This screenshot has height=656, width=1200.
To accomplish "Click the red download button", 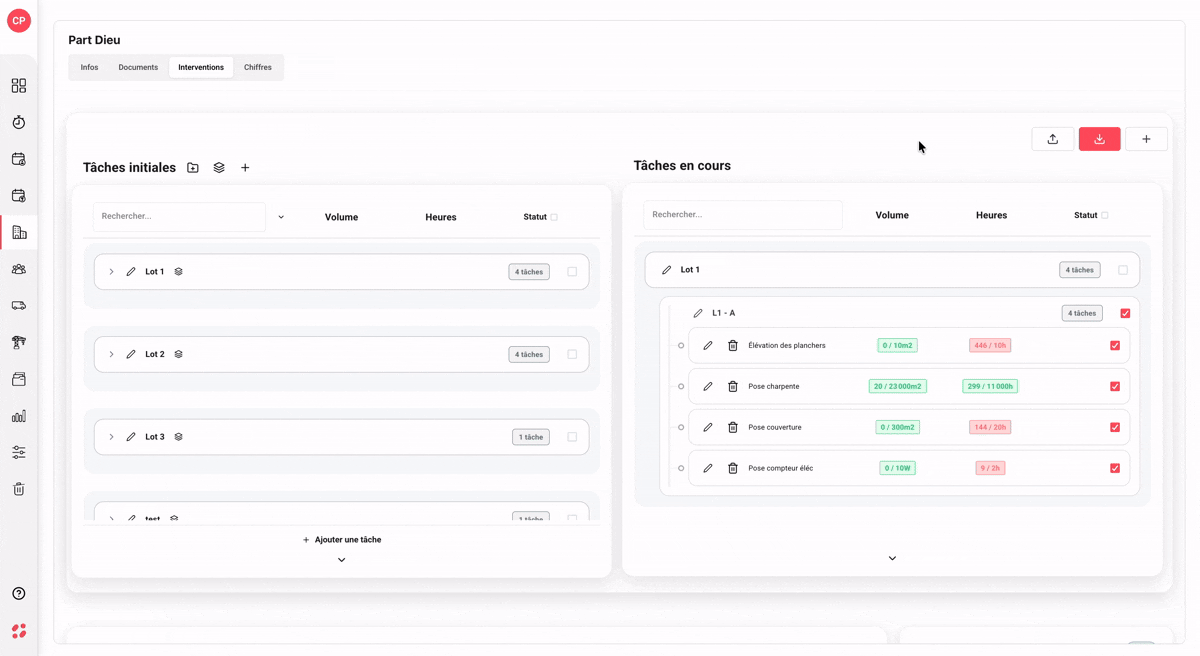I will tap(1100, 139).
